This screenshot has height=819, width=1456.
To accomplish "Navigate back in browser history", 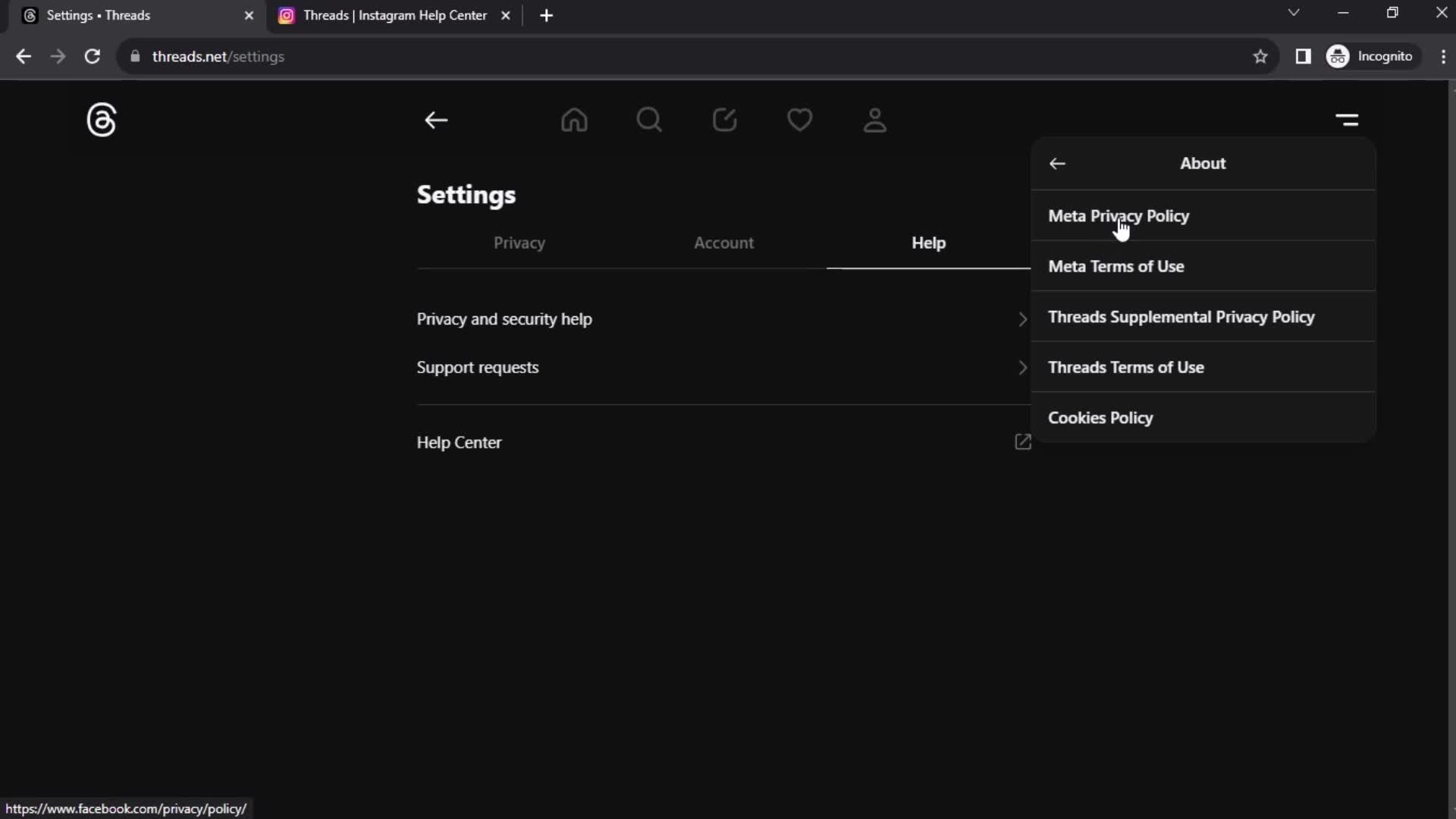I will pos(24,56).
